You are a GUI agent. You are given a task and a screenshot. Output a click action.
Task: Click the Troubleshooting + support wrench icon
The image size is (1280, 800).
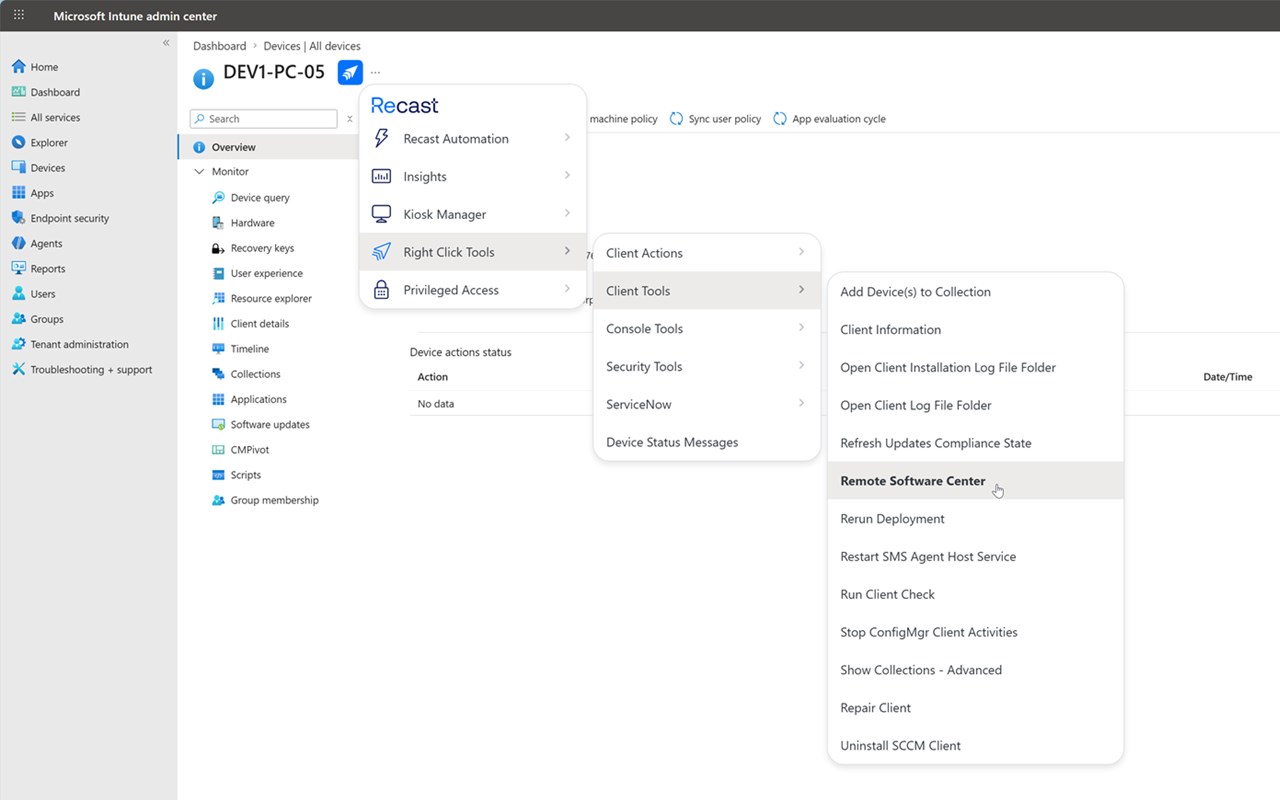pos(18,369)
